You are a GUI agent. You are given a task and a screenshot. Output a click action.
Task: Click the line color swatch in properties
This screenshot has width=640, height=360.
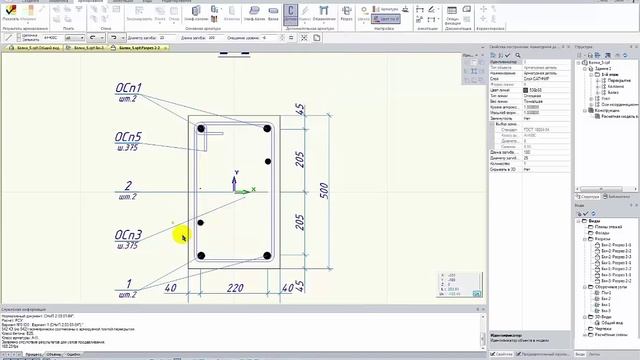[526, 90]
